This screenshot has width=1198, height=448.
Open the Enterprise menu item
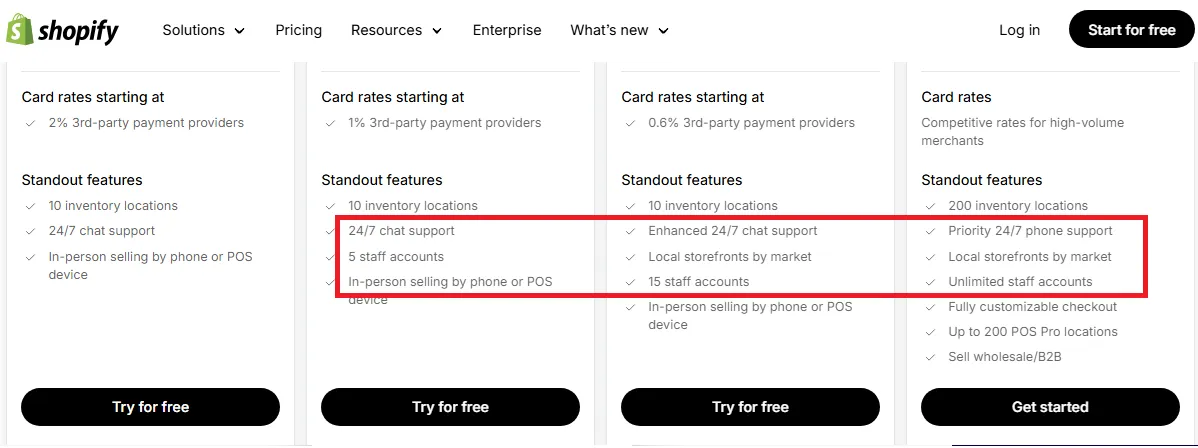pyautogui.click(x=507, y=30)
